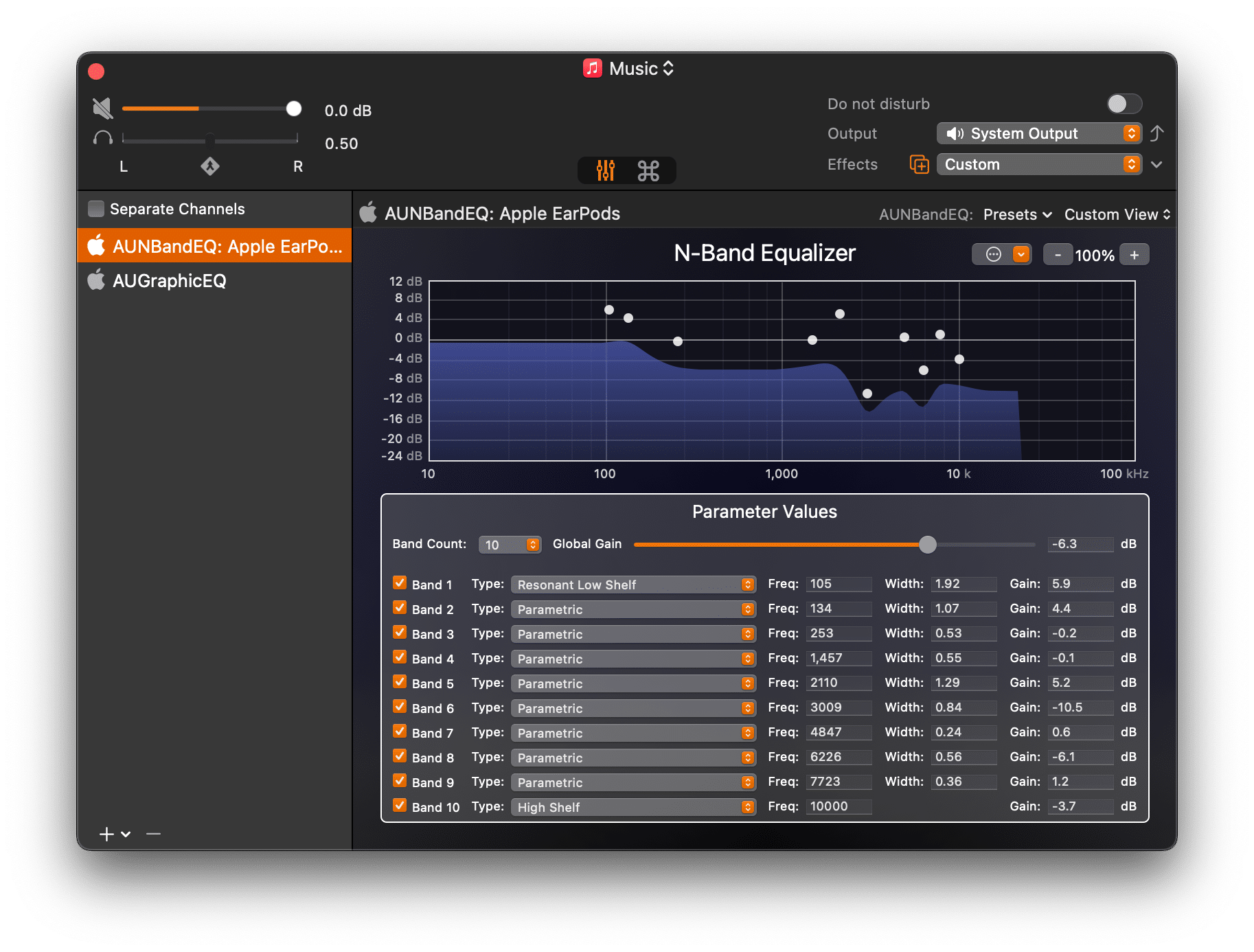Open Band 4 Parametric type dropdown
The image size is (1254, 952).
[x=633, y=659]
